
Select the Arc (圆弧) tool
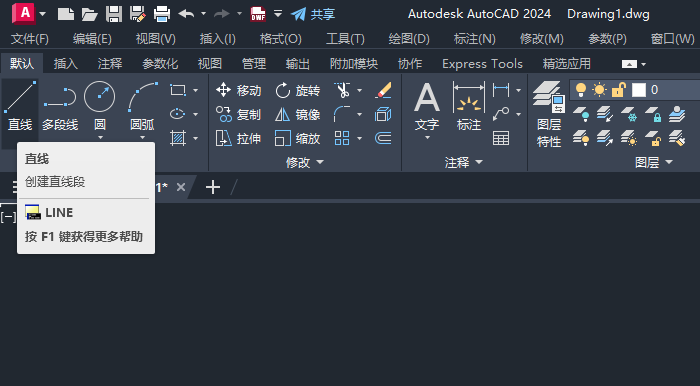(142, 106)
